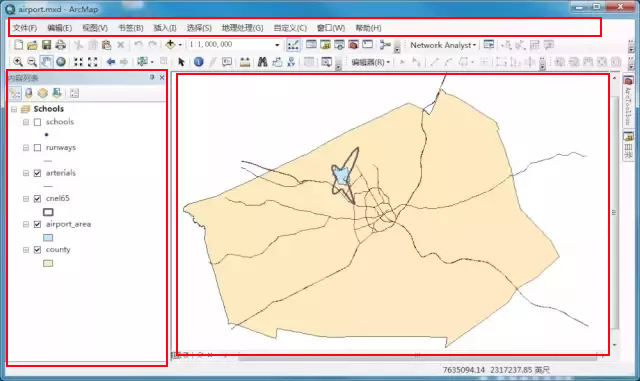Switch to List By Visibility view

click(42, 94)
